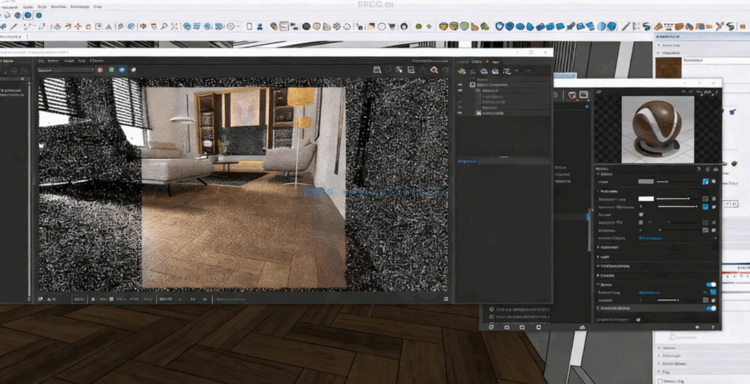The height and width of the screenshot is (384, 750).
Task: Open the bump mode dropdown in Bump section
Action: 672,292
